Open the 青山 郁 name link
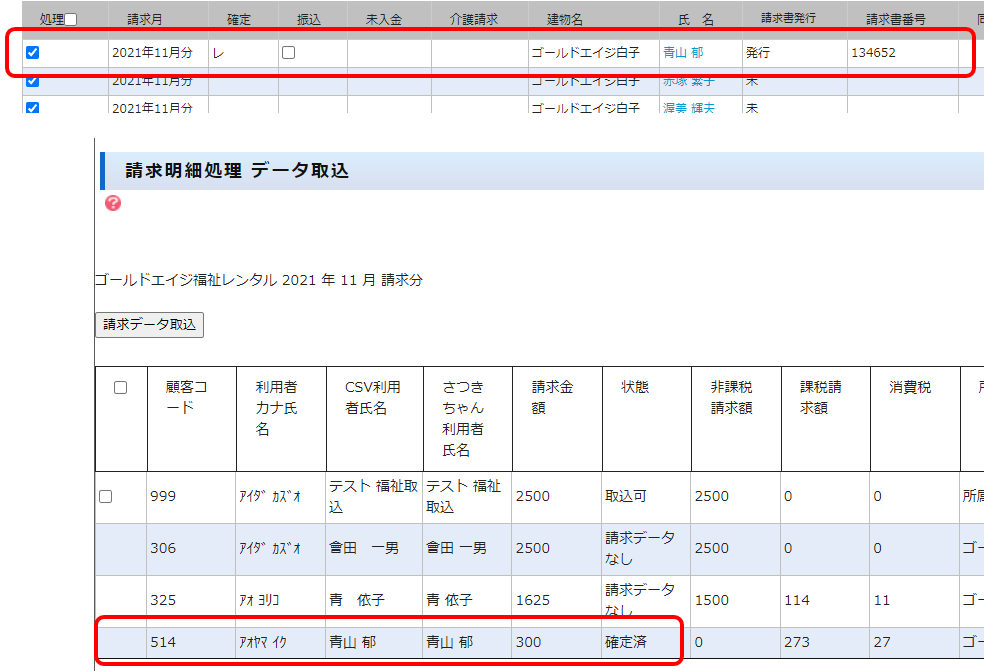This screenshot has height=671, width=984. [683, 53]
